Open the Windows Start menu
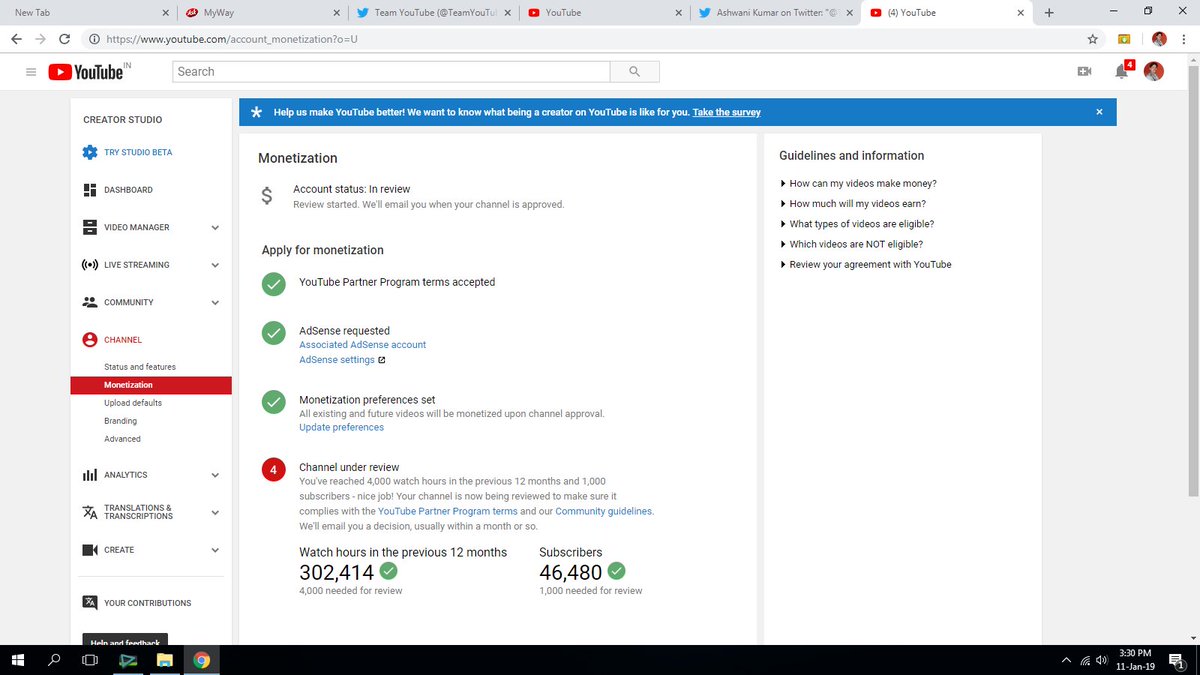 click(19, 660)
